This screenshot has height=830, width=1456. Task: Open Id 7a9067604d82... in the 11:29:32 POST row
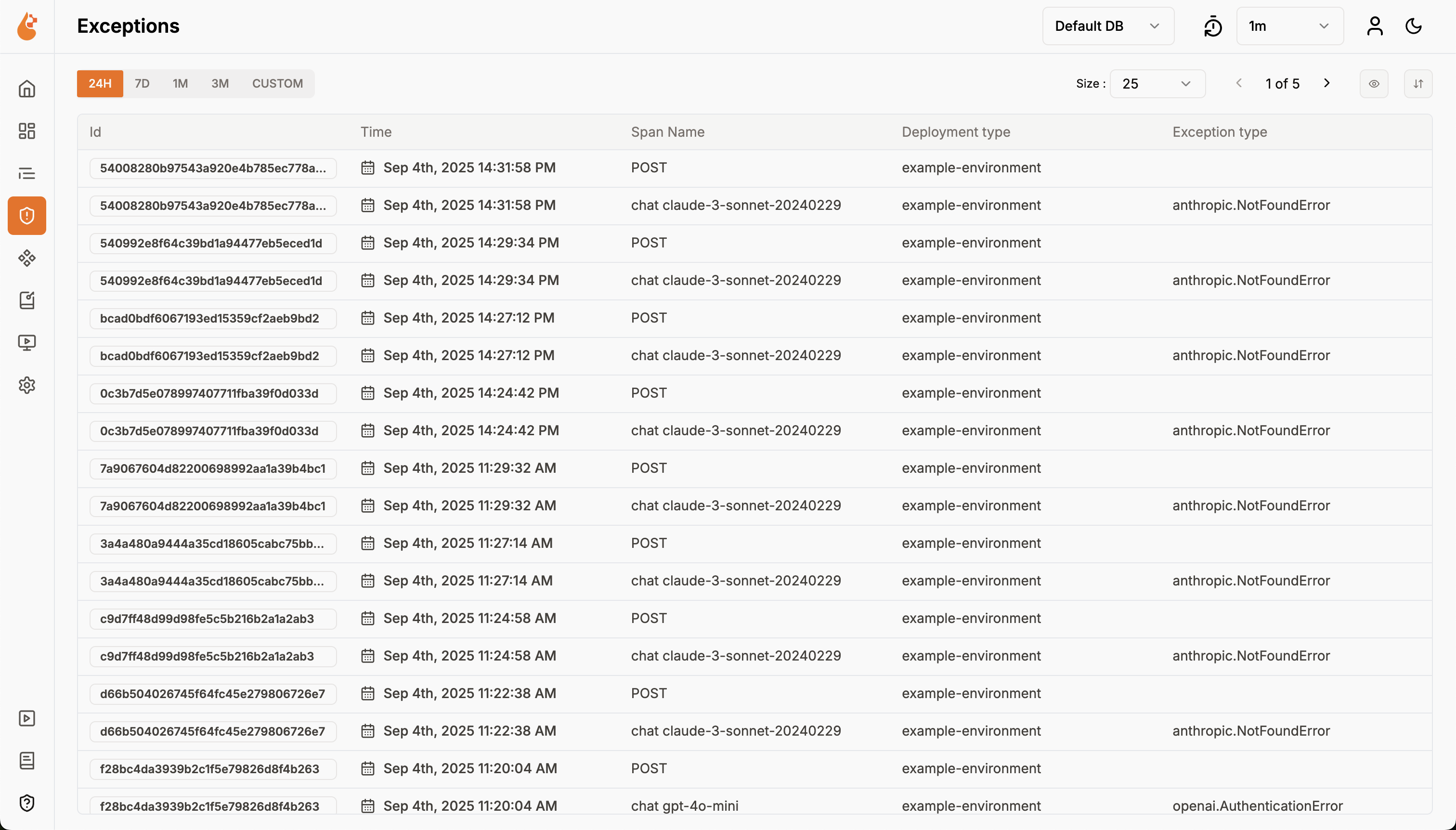[x=213, y=468]
